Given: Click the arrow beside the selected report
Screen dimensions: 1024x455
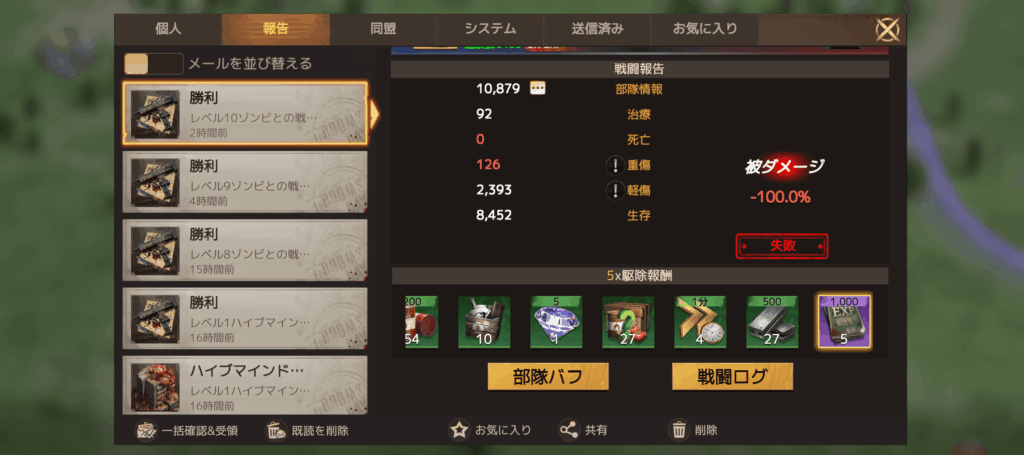Looking at the screenshot, I should (374, 114).
